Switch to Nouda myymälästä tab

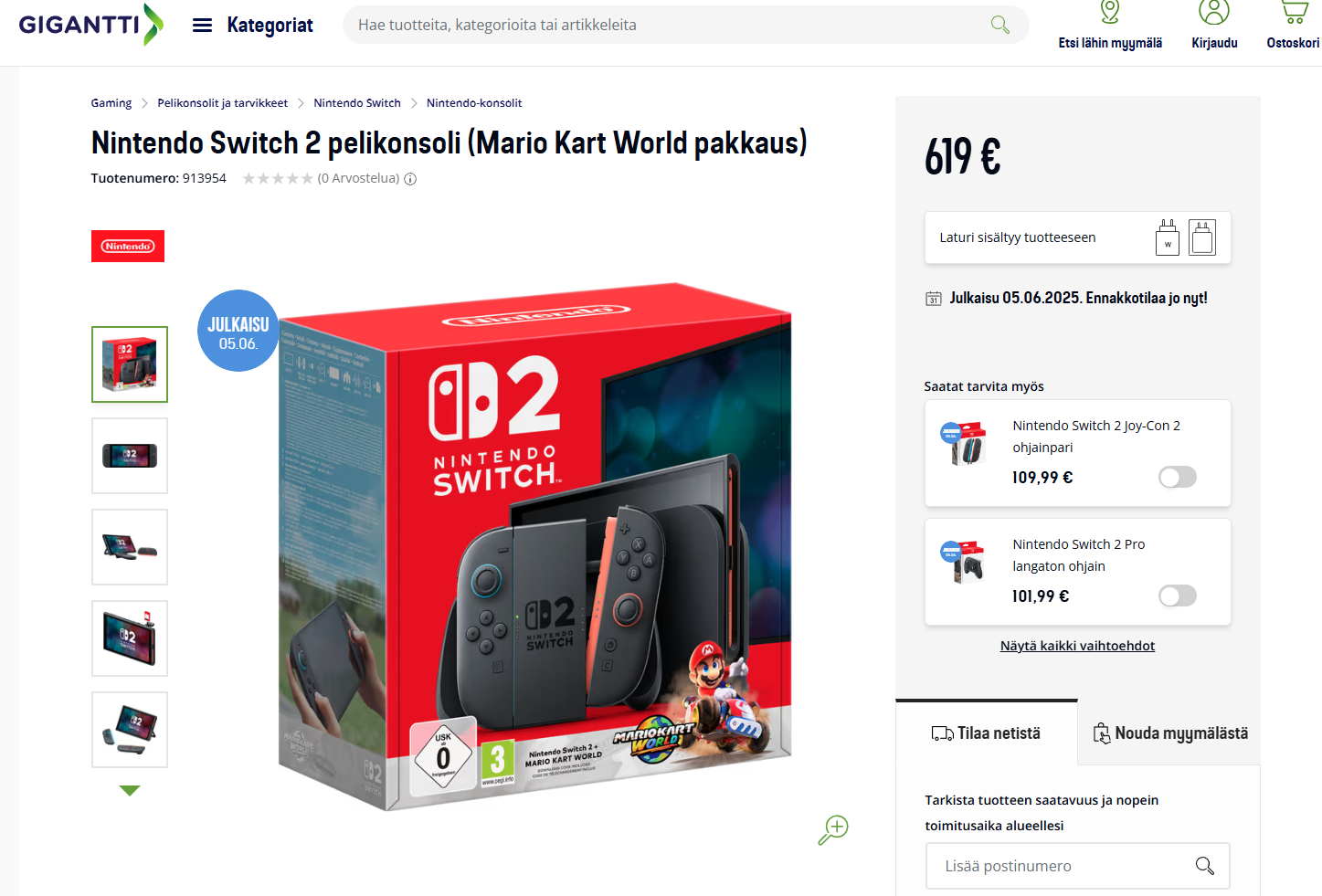1170,733
